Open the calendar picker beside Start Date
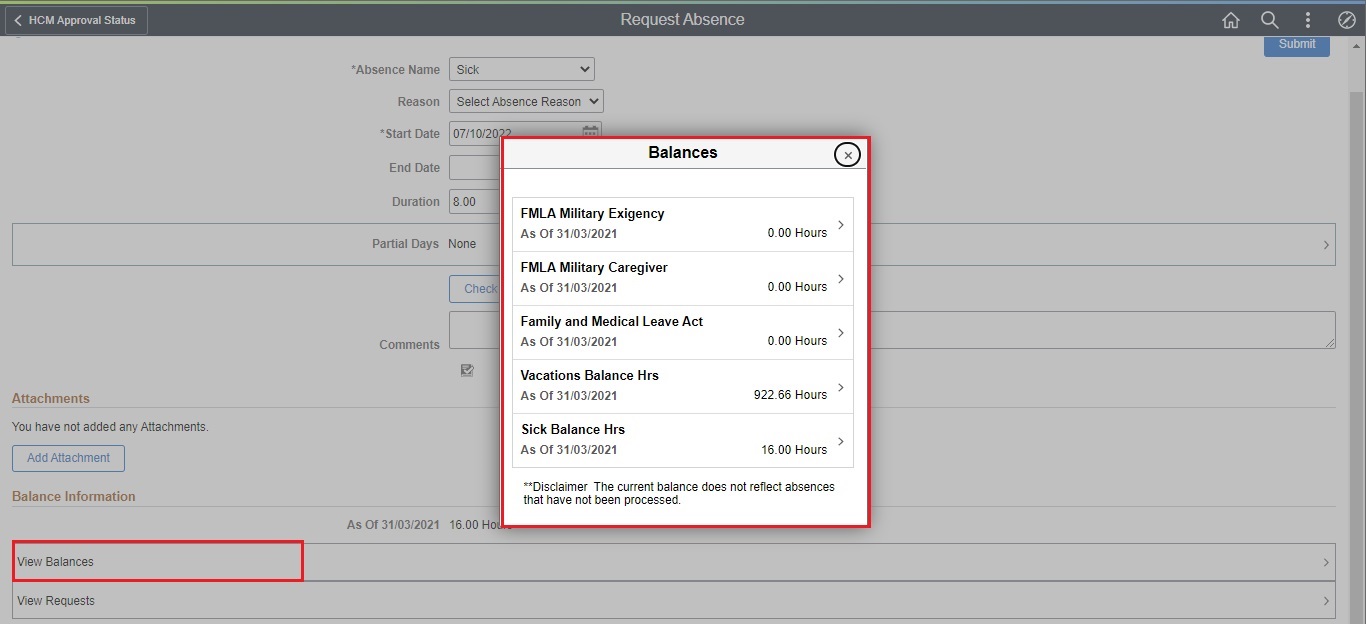The image size is (1366, 624). 590,132
